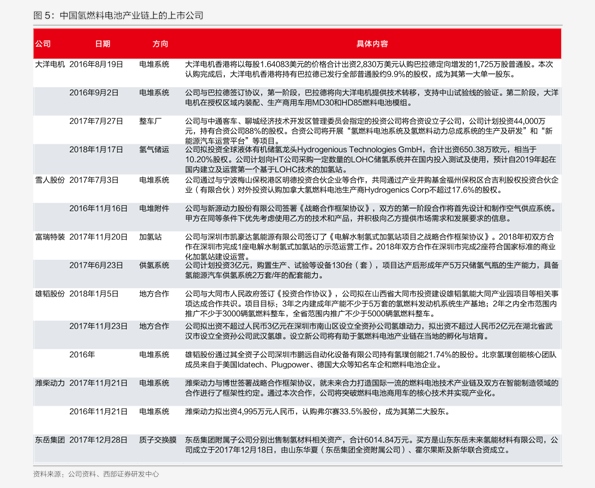Screen dimensions: 595x488
Task: Select the 潍柴动力 company cell
Action: [50, 383]
